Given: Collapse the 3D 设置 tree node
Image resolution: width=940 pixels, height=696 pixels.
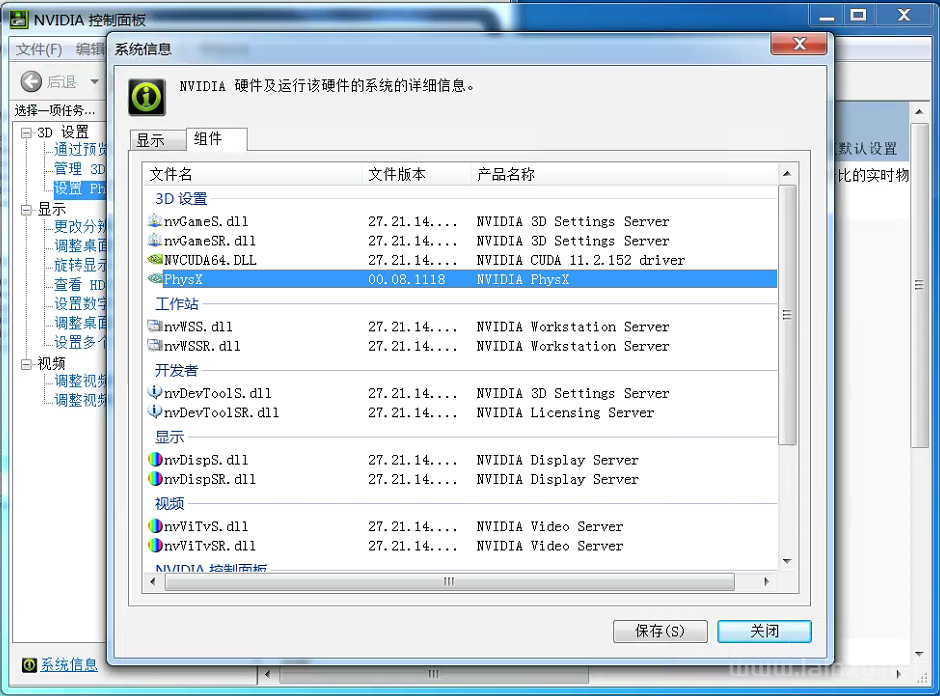Looking at the screenshot, I should [26, 132].
